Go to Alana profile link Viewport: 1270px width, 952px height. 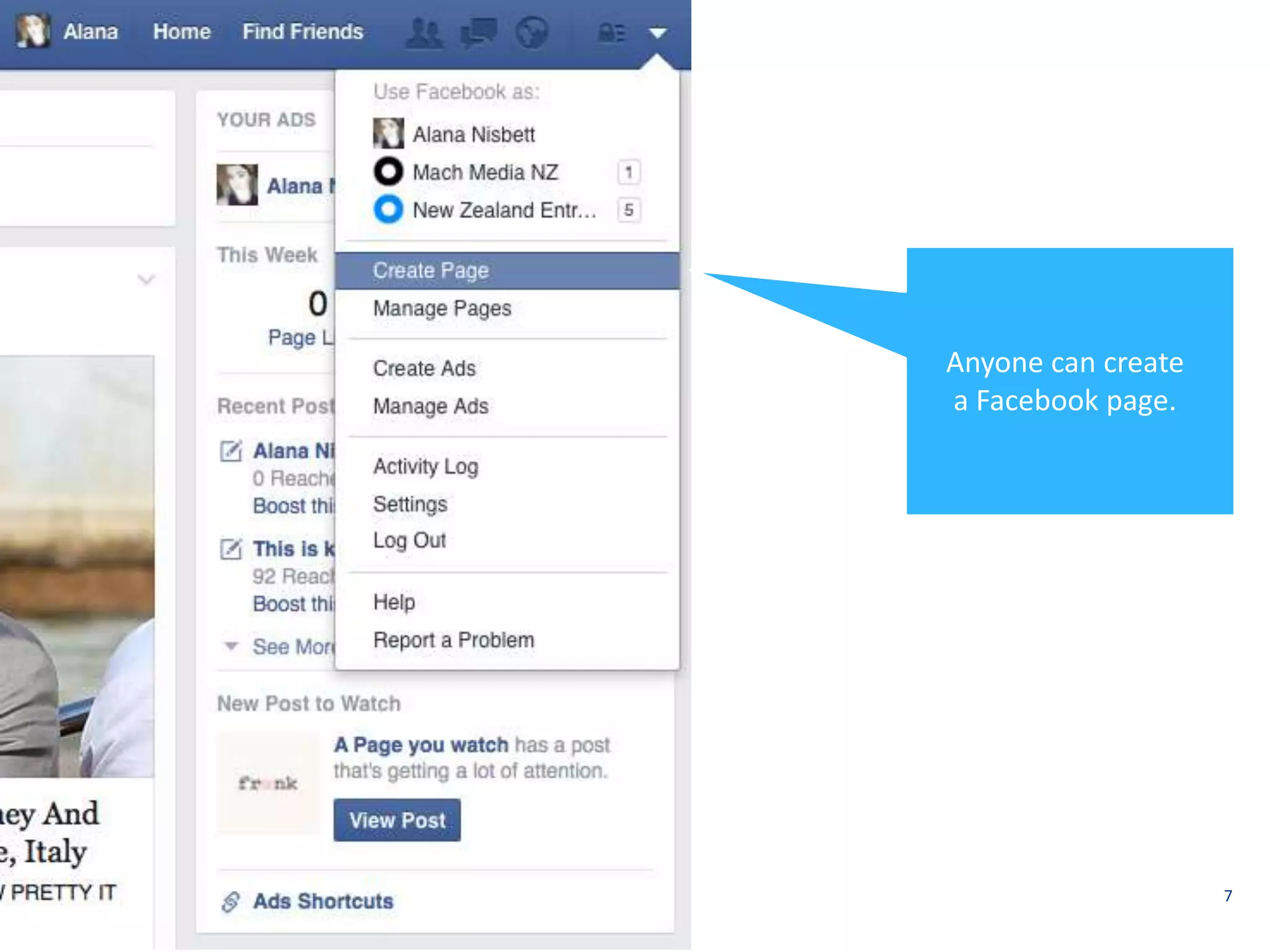(91, 32)
